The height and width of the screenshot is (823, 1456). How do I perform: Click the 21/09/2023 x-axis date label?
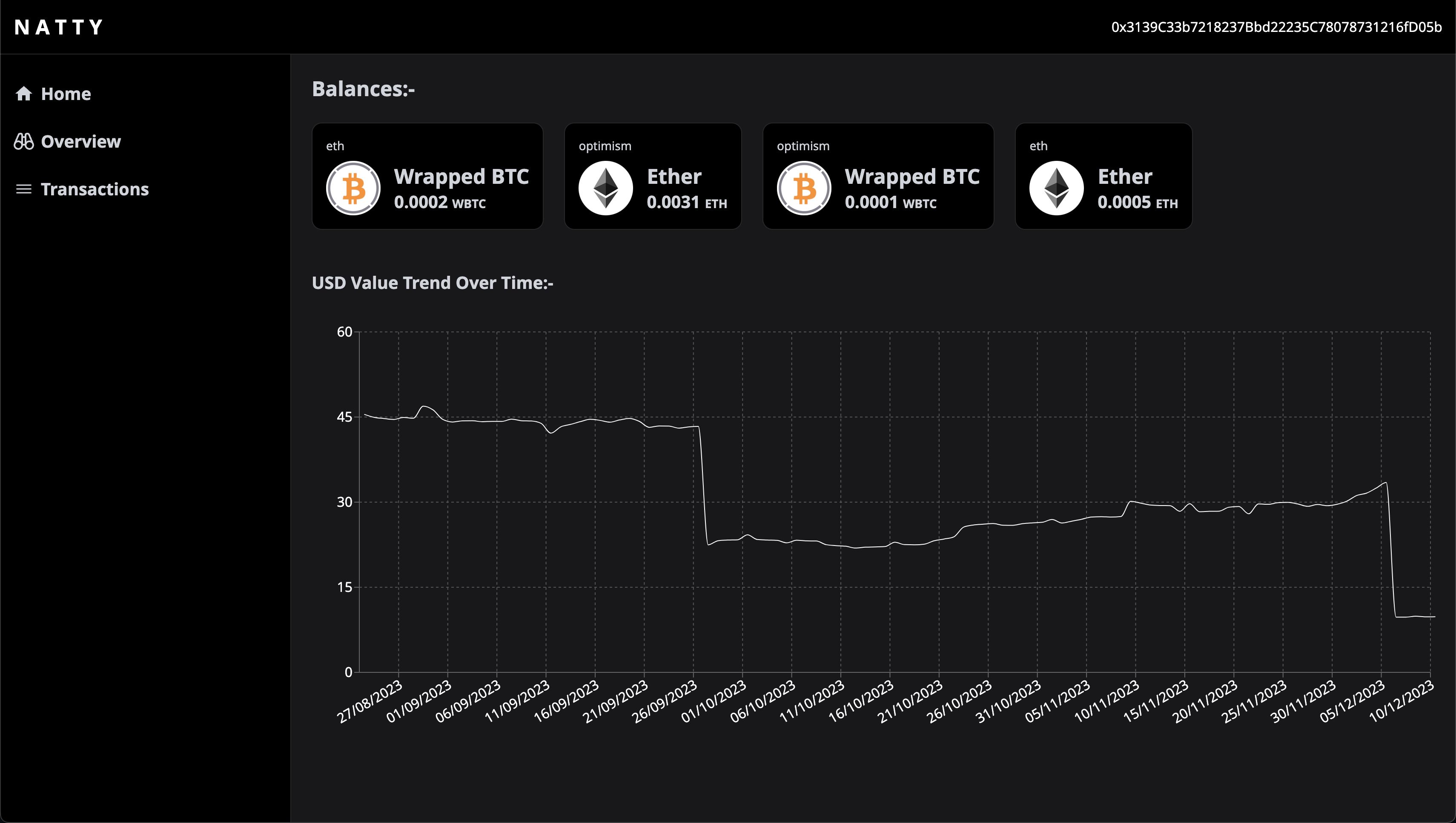tap(616, 701)
